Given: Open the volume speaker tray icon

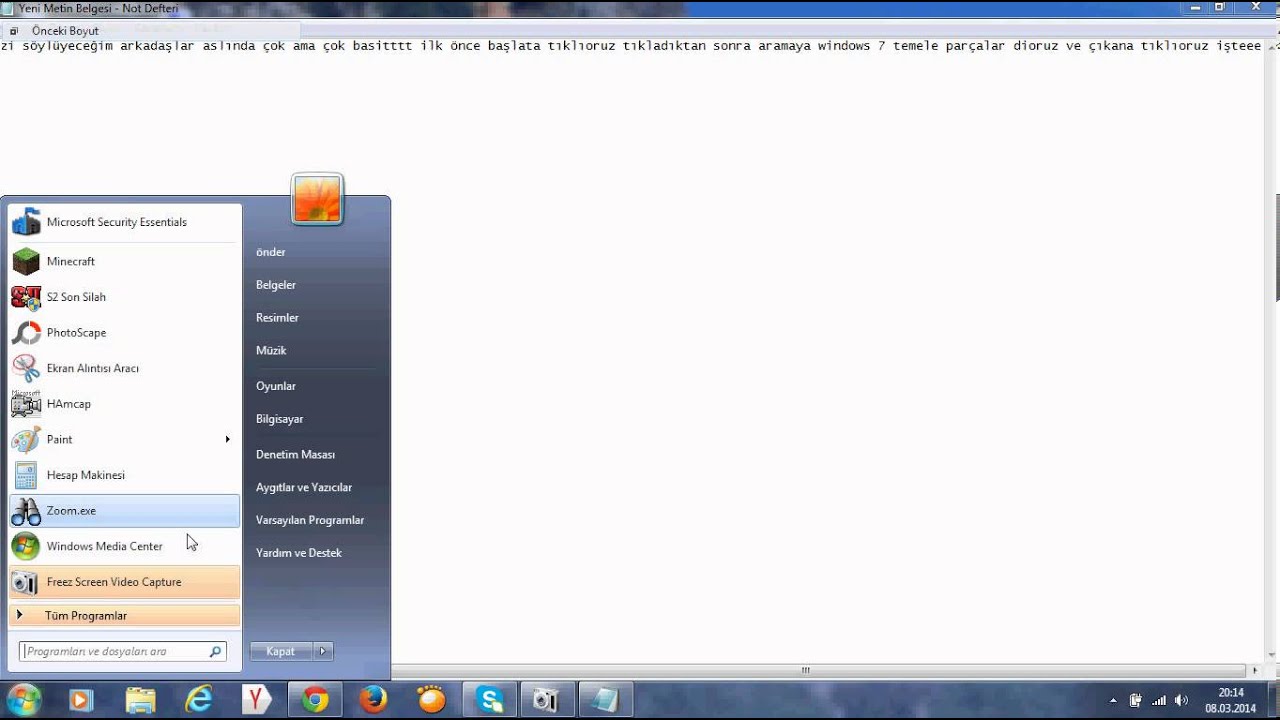Looking at the screenshot, I should coord(1182,700).
